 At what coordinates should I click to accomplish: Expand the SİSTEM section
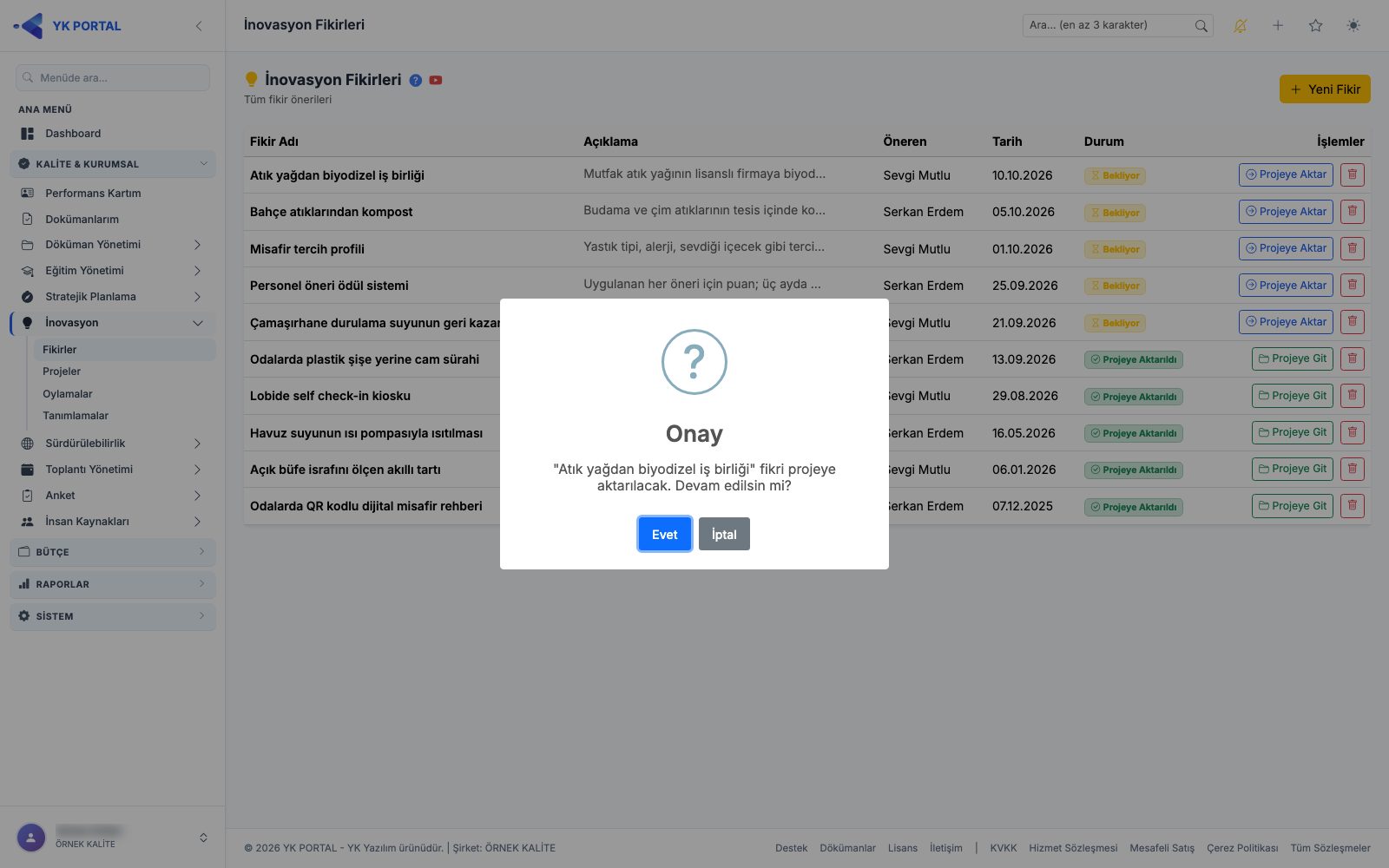coord(113,616)
